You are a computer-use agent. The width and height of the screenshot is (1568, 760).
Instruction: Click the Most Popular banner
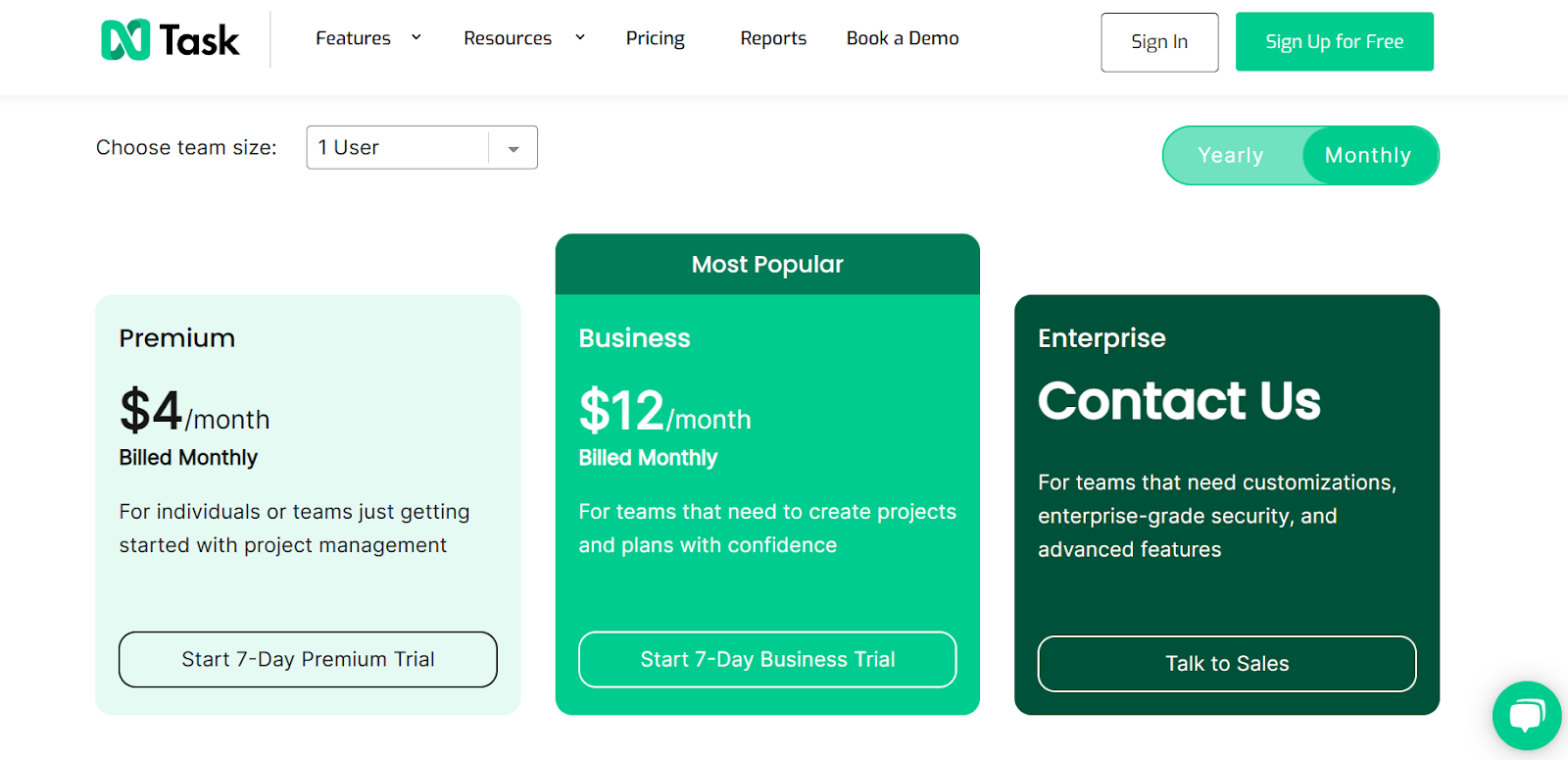767,265
